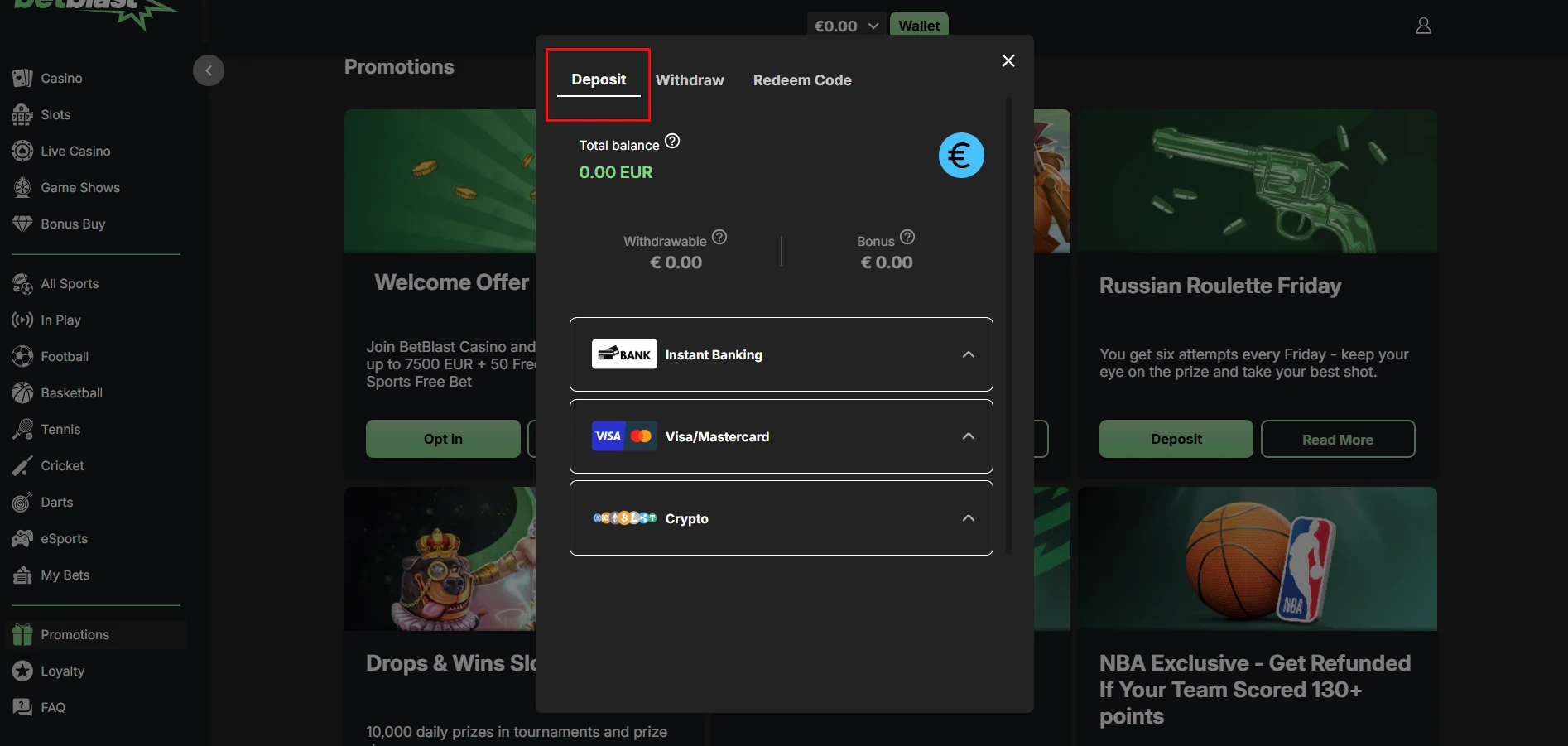Click the Welcome Offer heading
Screen dimensions: 1568x746
point(451,282)
